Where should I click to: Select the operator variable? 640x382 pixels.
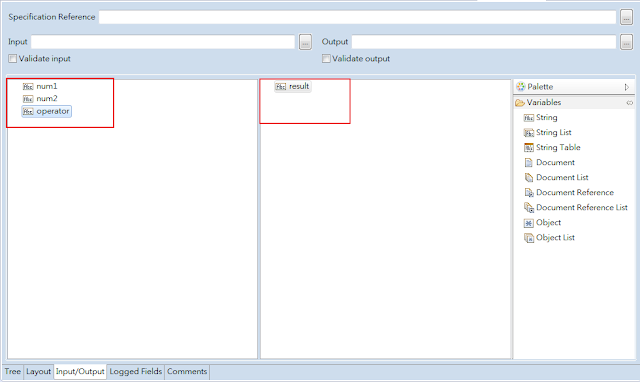47,111
